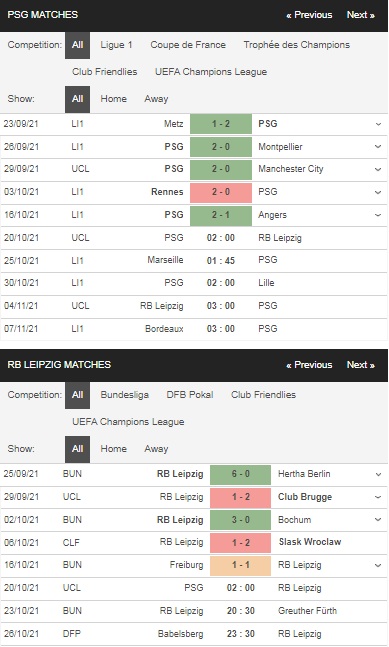Screen dimensions: 389x647
Task: Click the chevron beside Angers match
Action: pyautogui.click(x=378, y=215)
